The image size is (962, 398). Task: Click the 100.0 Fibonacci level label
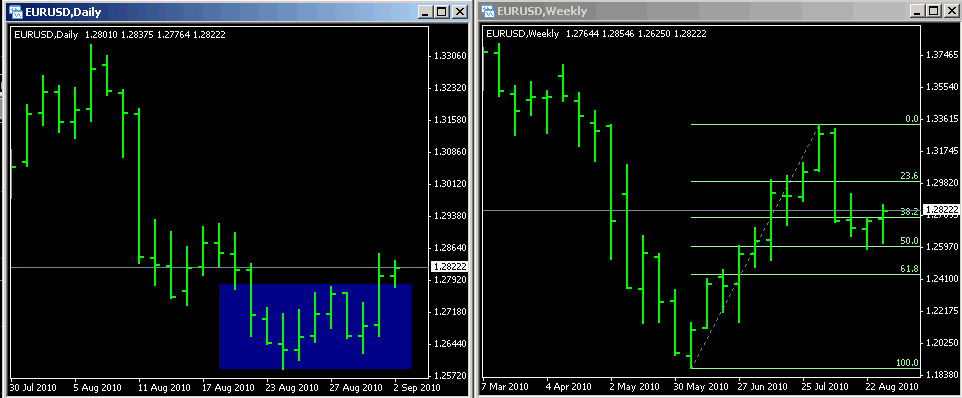point(907,363)
